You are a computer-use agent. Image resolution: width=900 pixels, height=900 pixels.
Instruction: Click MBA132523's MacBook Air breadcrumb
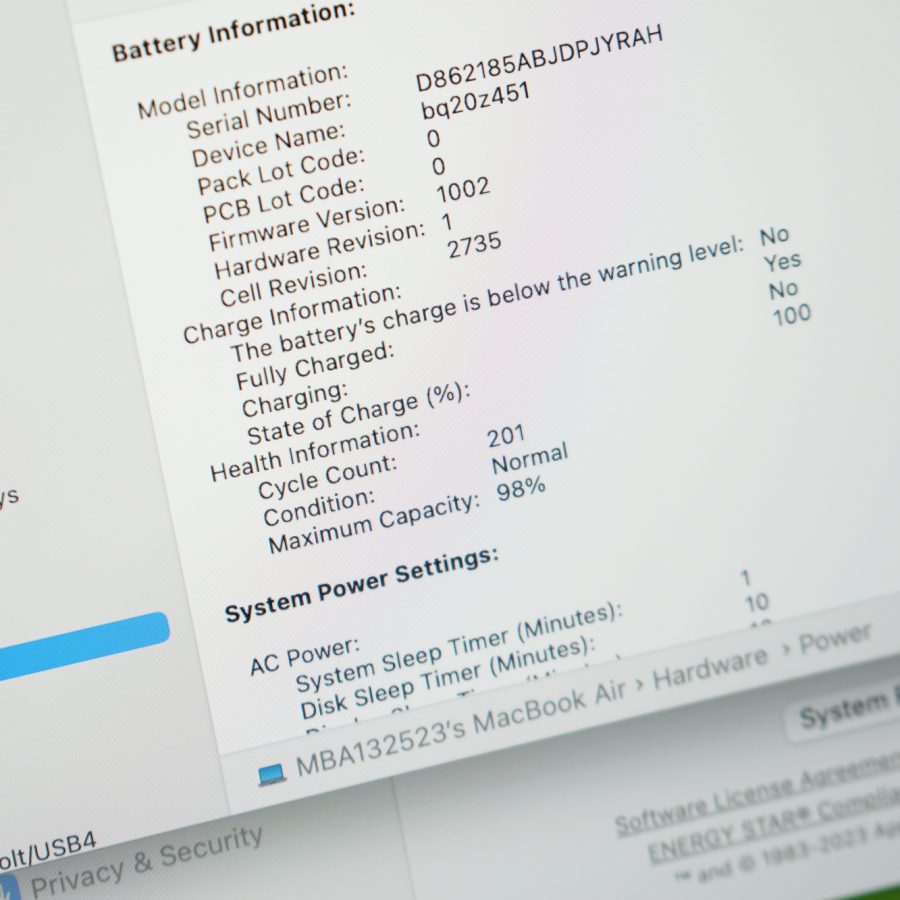460,727
